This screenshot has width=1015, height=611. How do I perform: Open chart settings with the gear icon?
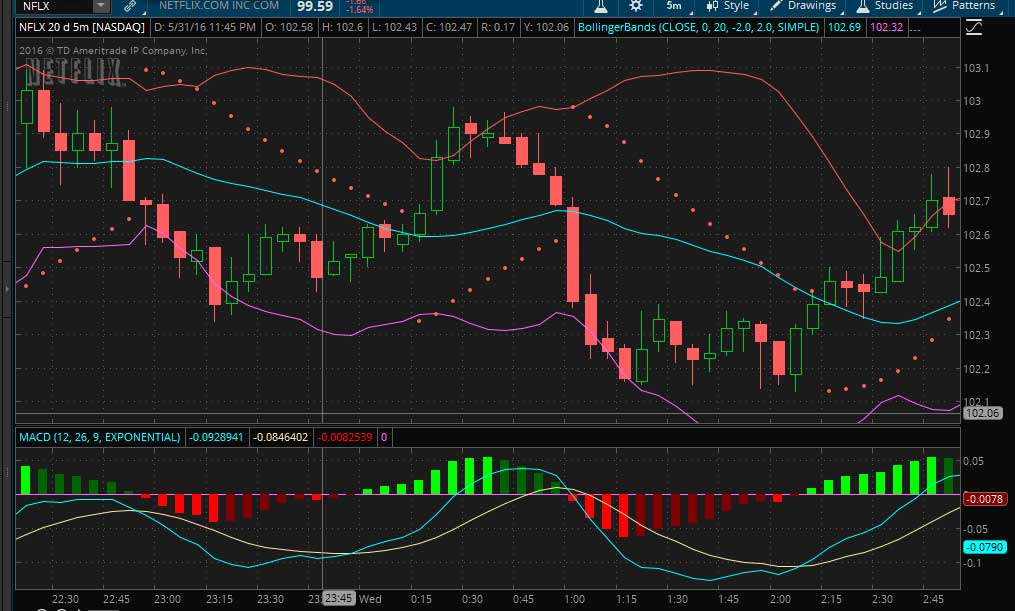(636, 6)
